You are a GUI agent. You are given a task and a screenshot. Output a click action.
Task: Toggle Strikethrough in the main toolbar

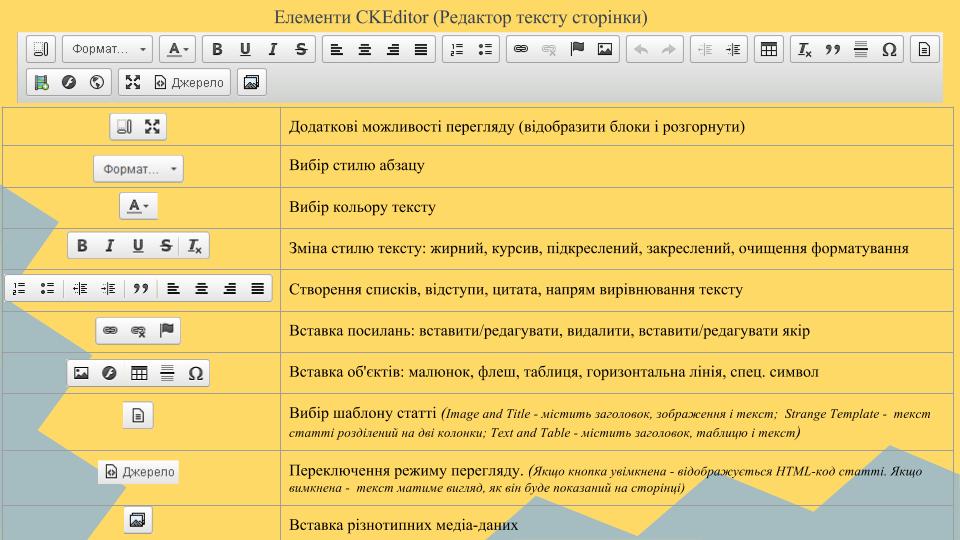click(x=301, y=49)
